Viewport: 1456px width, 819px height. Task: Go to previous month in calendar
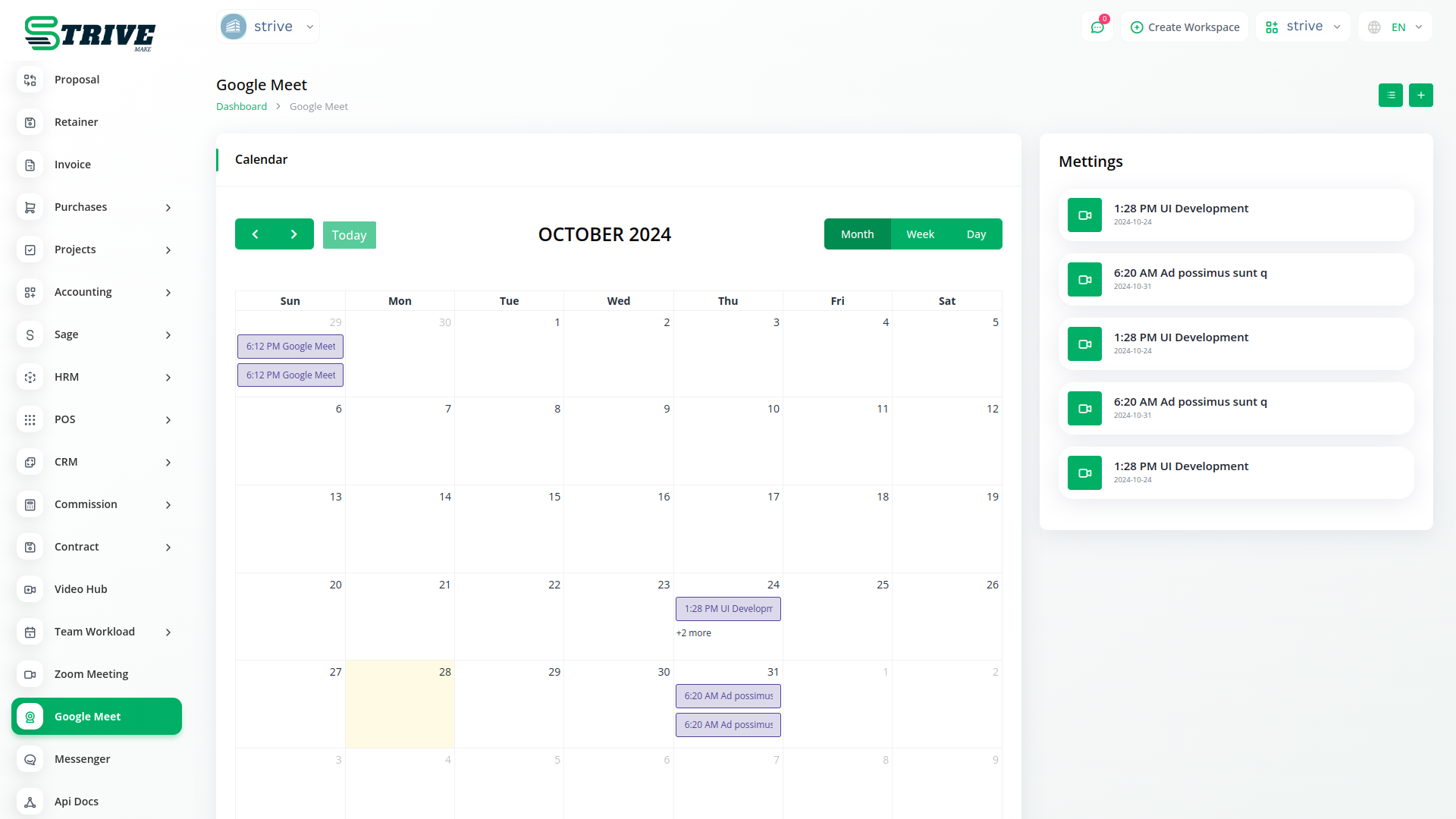[255, 234]
